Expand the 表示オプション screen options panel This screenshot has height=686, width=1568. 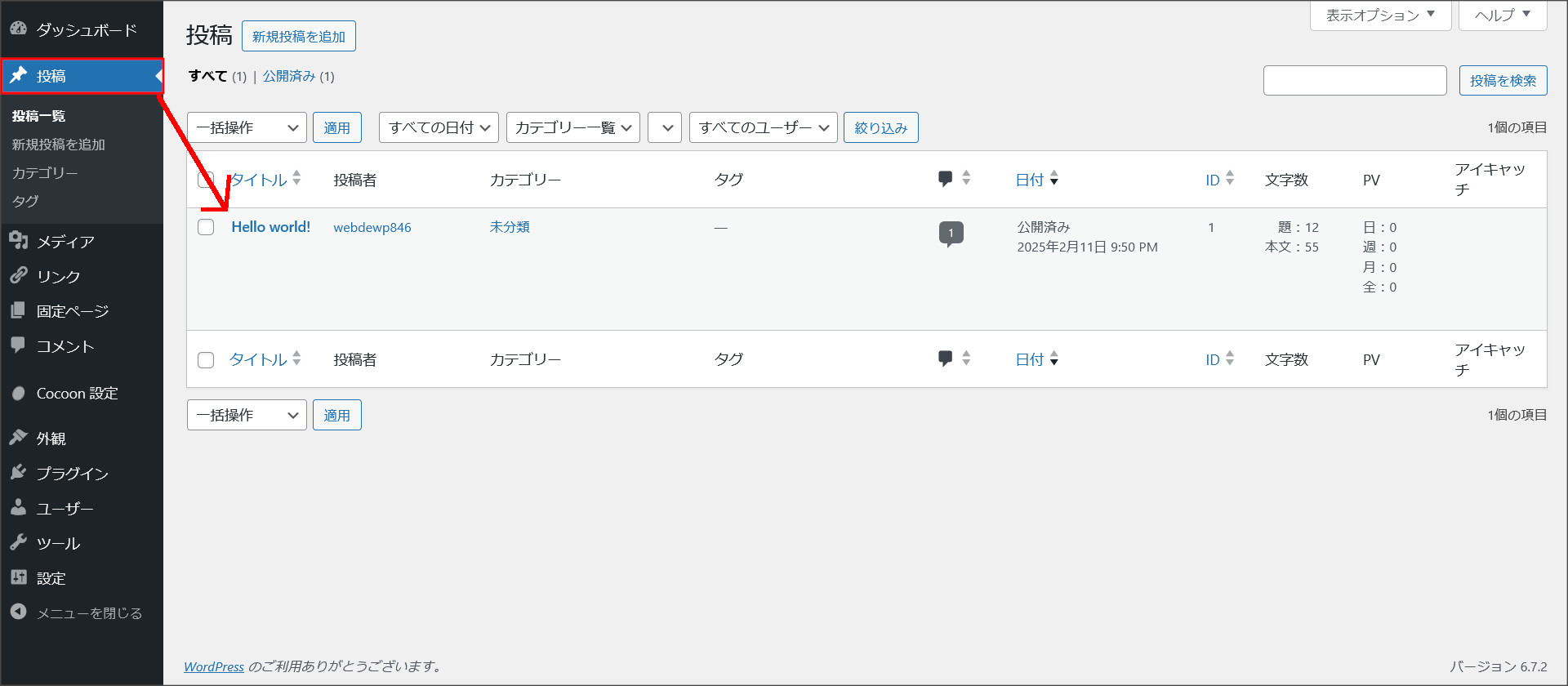coord(1380,15)
